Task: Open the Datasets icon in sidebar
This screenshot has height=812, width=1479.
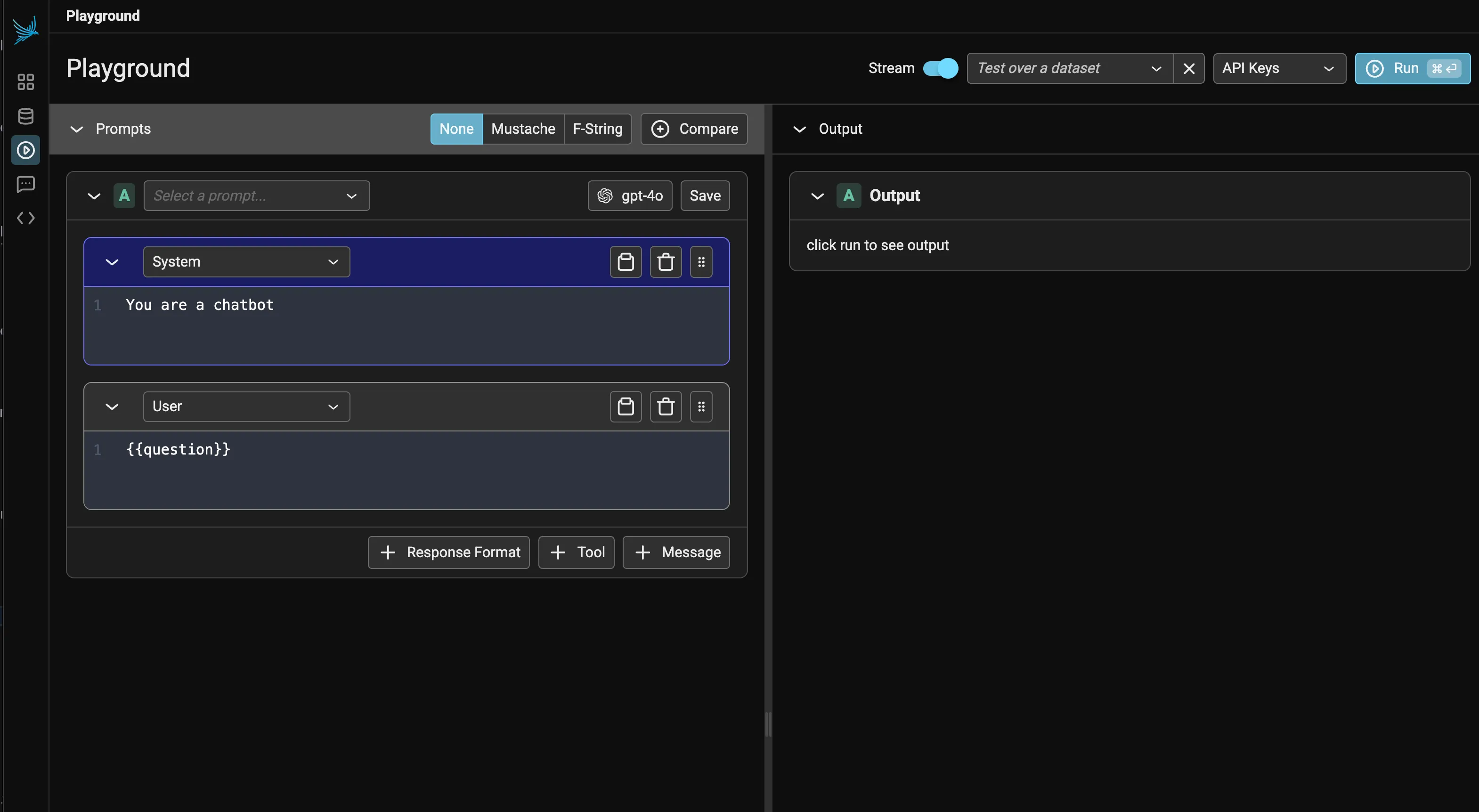Action: click(25, 116)
